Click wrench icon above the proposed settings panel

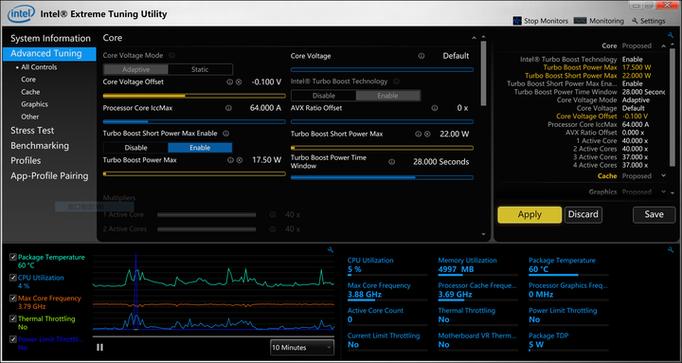pyautogui.click(x=670, y=36)
